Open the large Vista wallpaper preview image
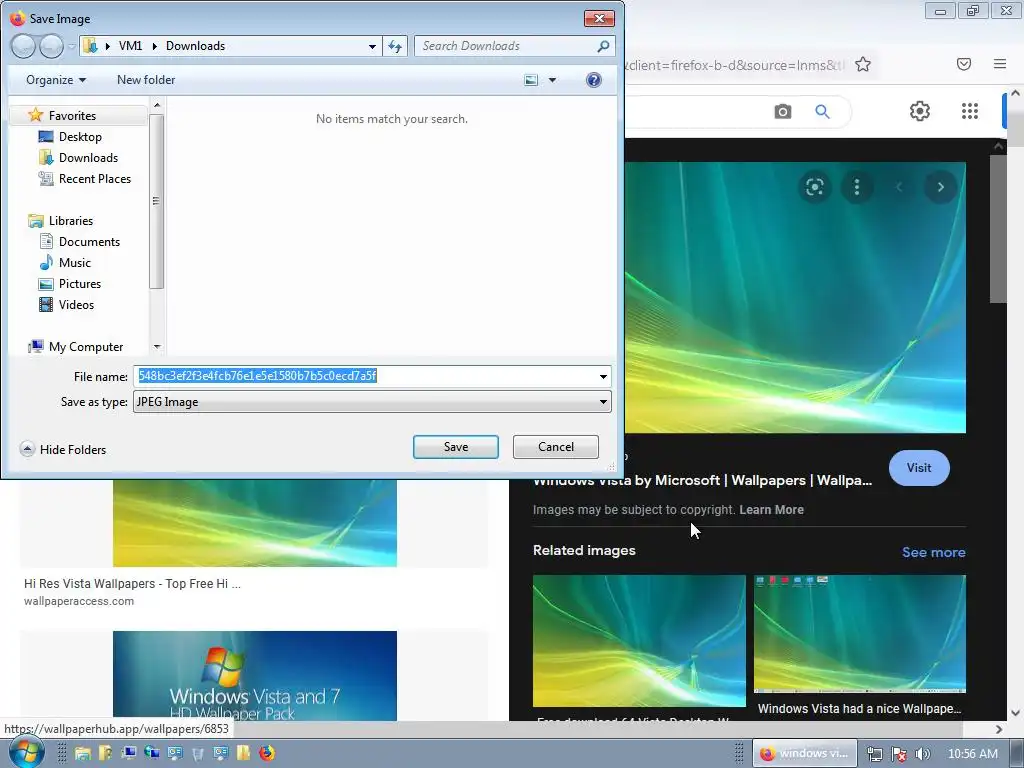This screenshot has width=1024, height=768. tap(795, 297)
